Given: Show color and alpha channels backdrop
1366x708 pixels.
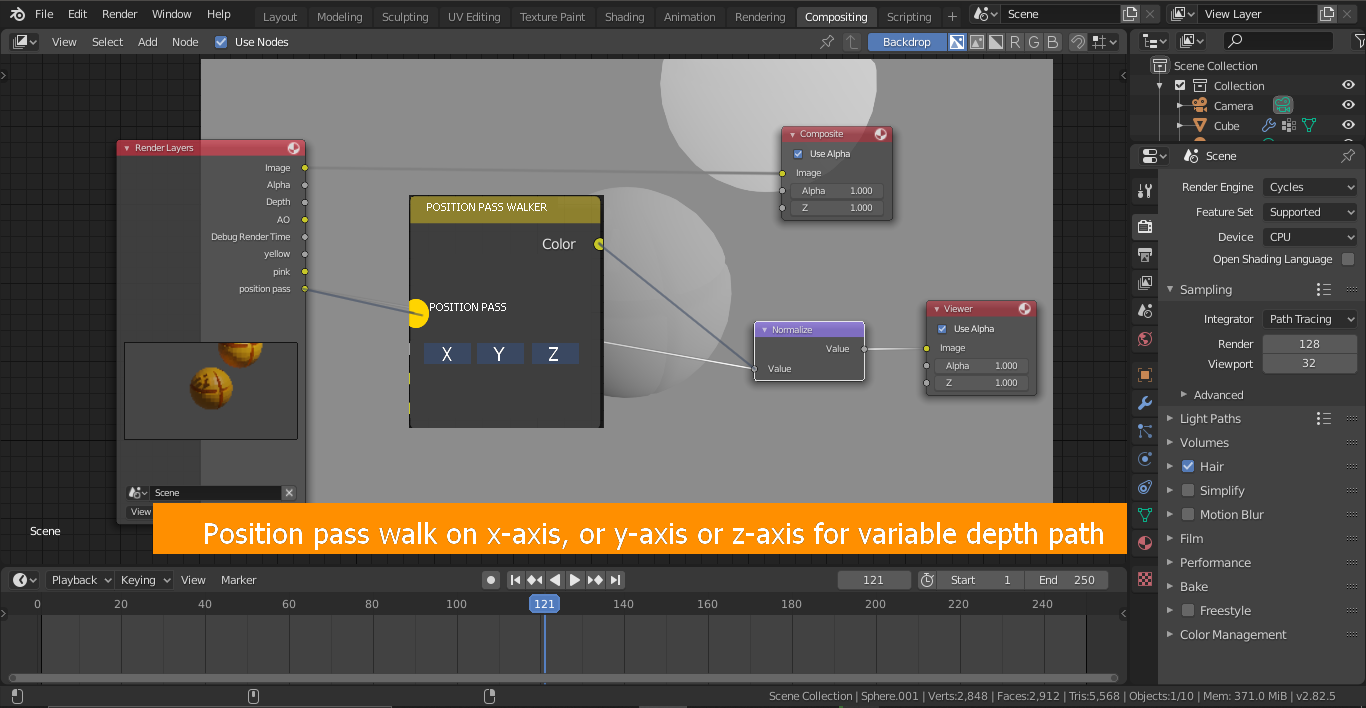Looking at the screenshot, I should [x=957, y=42].
